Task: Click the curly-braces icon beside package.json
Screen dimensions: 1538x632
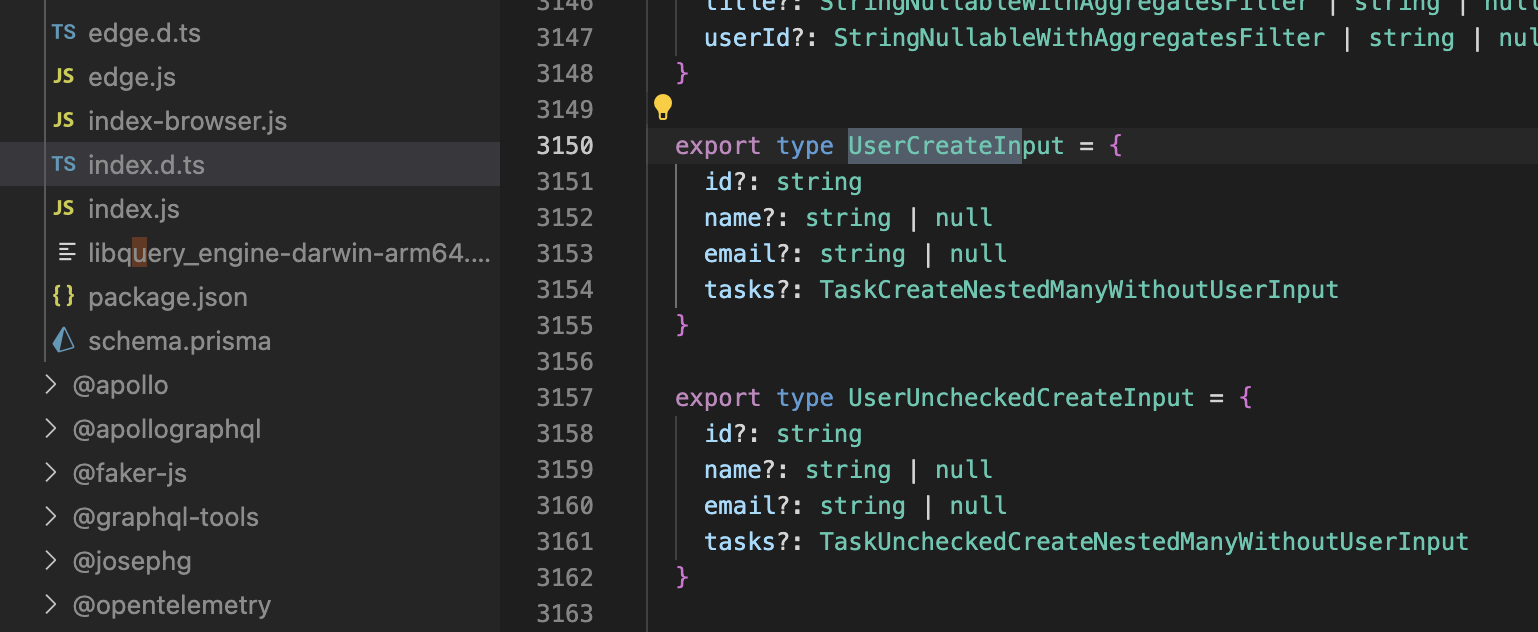Action: (63, 296)
